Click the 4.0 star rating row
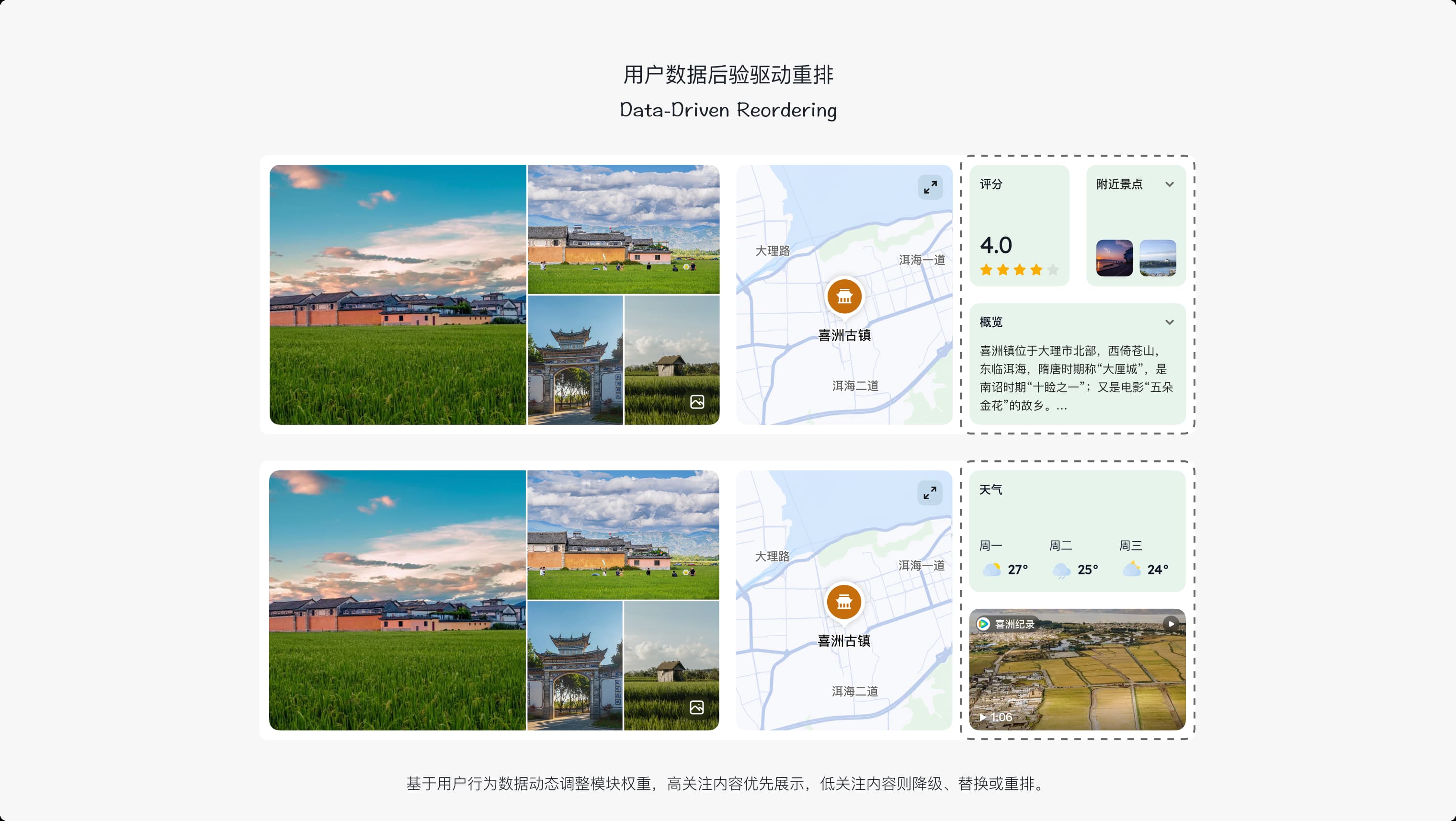 1019,270
